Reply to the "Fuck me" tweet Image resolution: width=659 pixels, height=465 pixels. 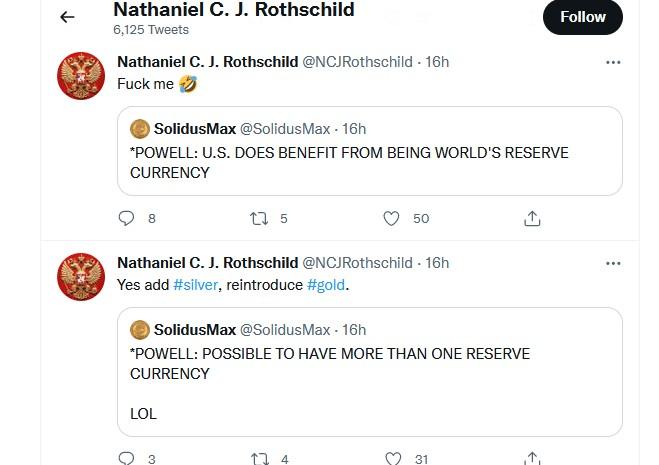tap(126, 218)
